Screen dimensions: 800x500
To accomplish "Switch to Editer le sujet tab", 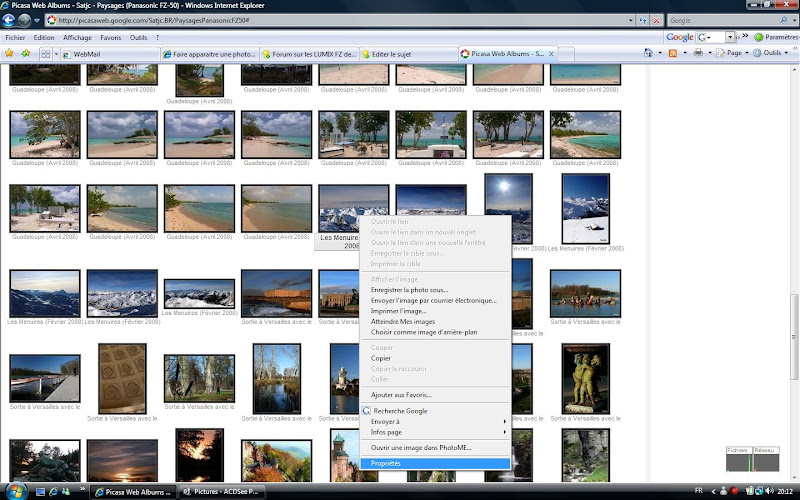I will [408, 54].
